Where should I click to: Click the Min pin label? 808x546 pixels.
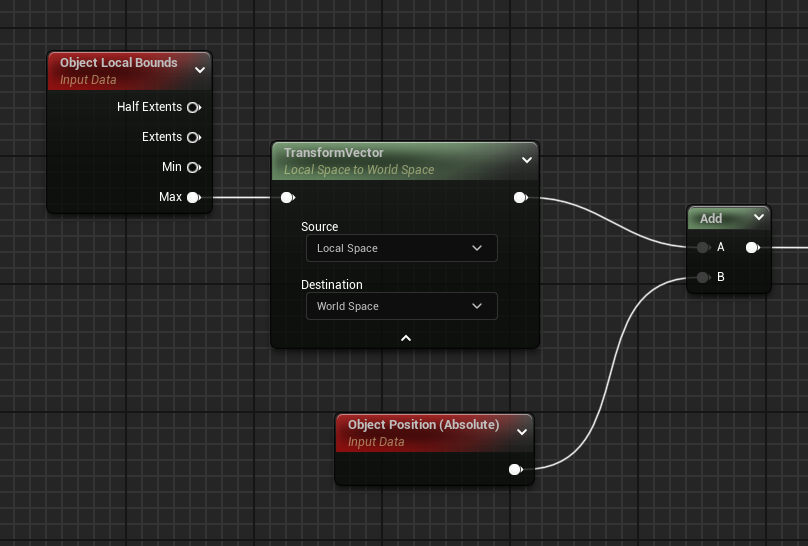[172, 167]
